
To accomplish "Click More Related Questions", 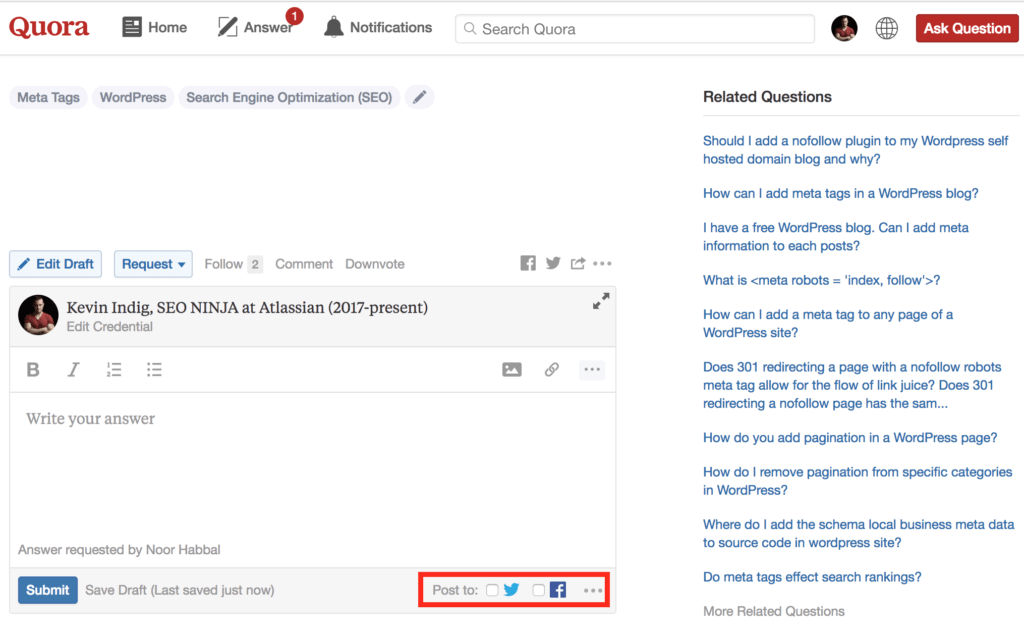I will pyautogui.click(x=774, y=611).
